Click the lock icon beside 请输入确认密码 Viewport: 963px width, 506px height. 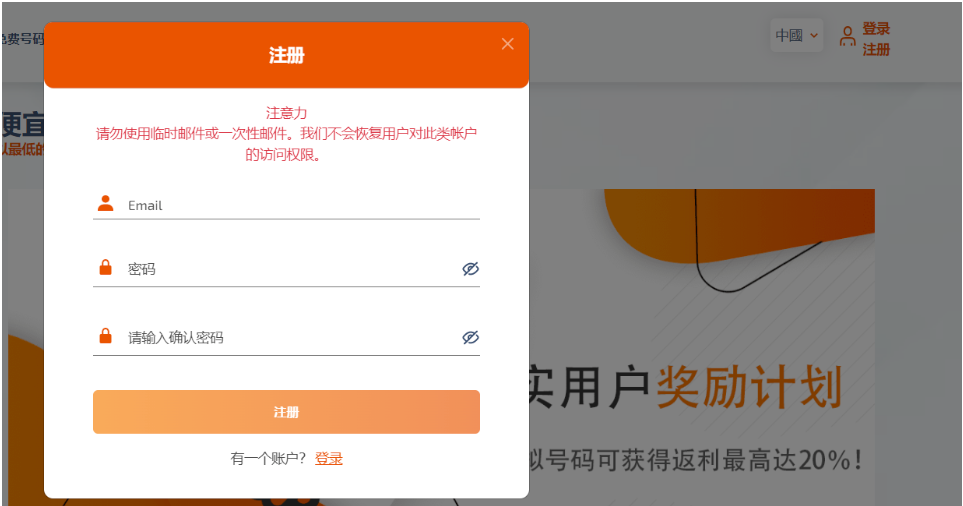pos(105,337)
